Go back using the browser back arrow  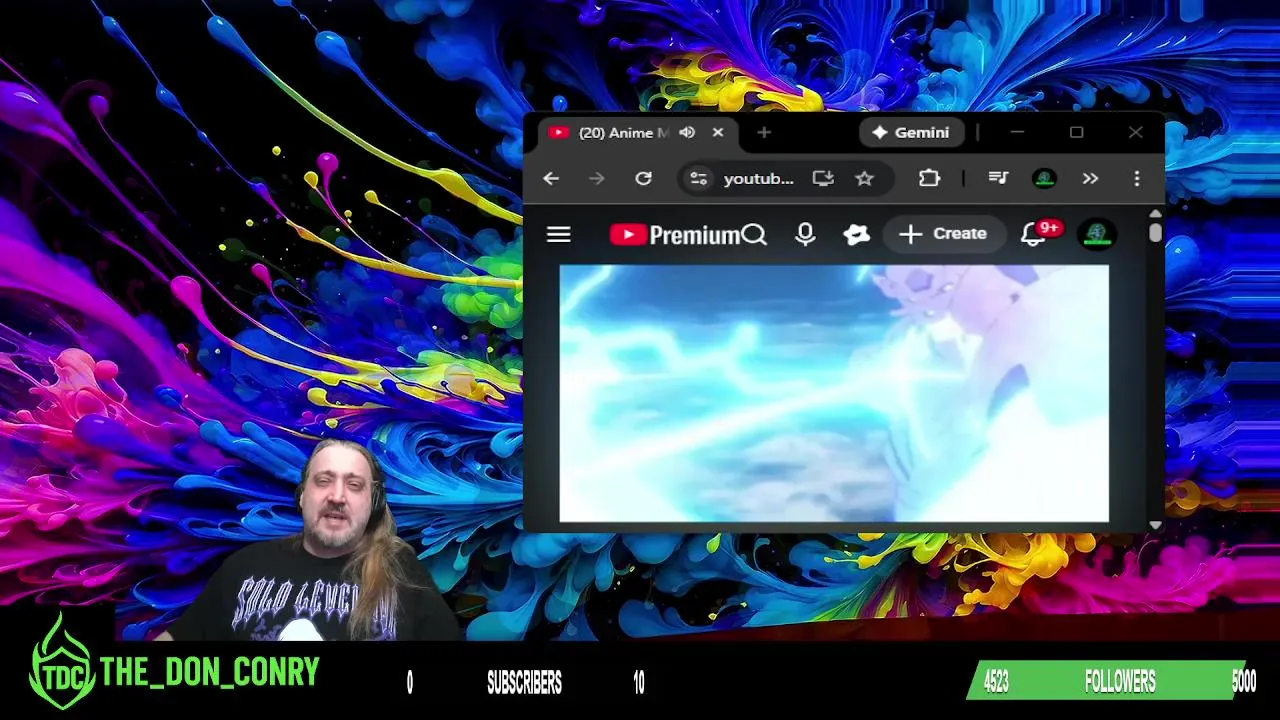tap(551, 178)
